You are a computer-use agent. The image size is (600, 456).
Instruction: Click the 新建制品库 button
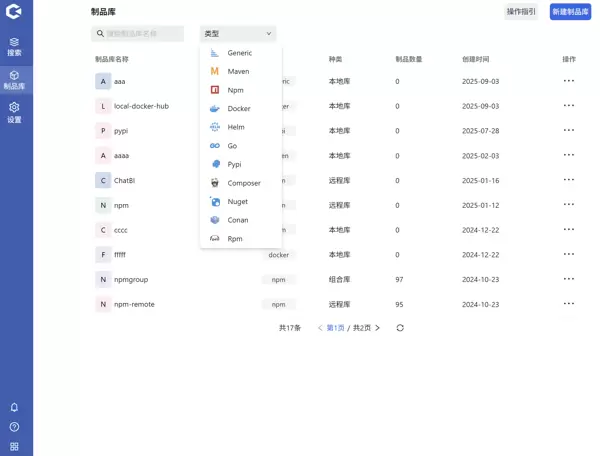click(x=570, y=12)
